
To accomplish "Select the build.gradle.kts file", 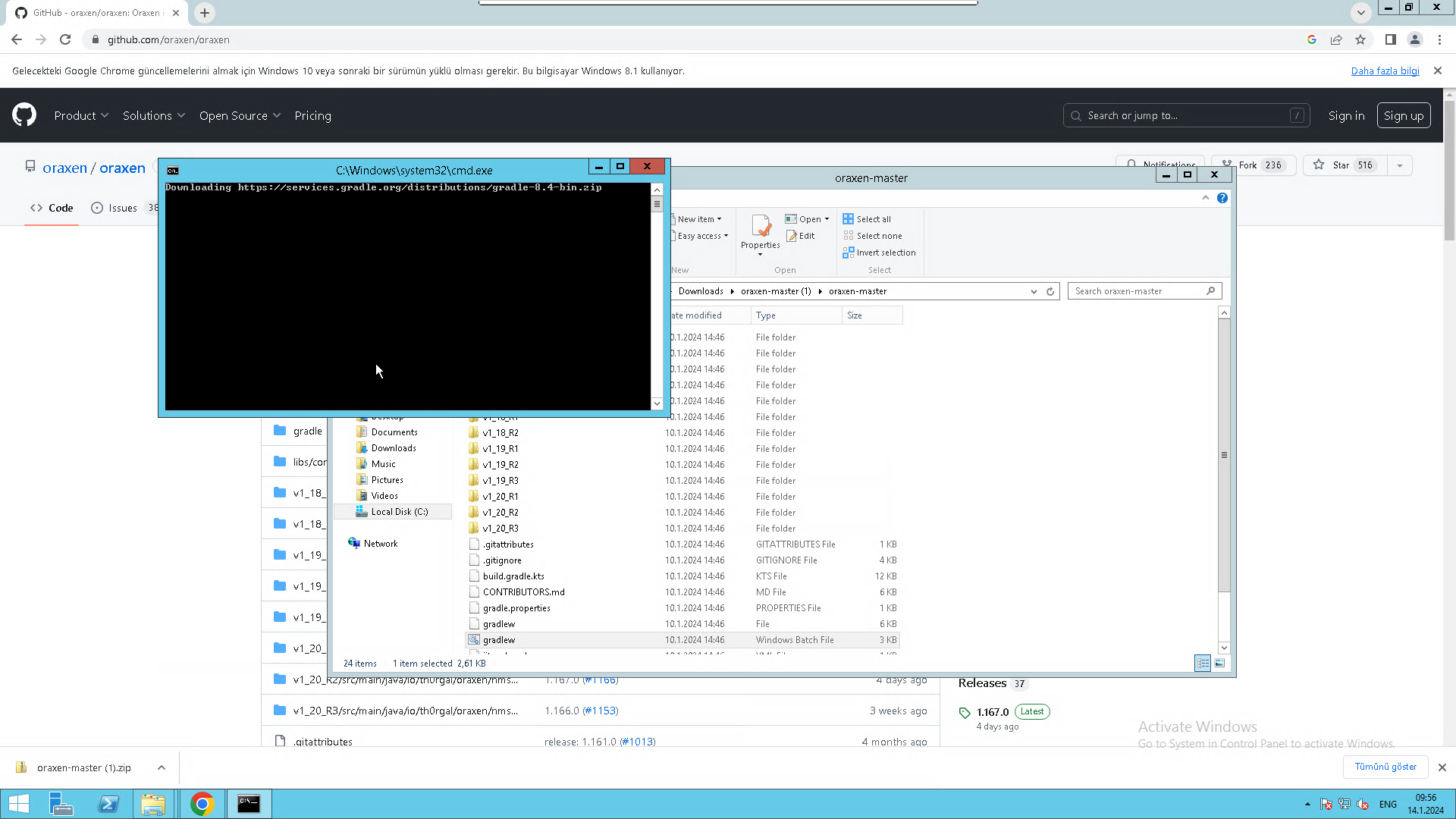I will tap(513, 576).
